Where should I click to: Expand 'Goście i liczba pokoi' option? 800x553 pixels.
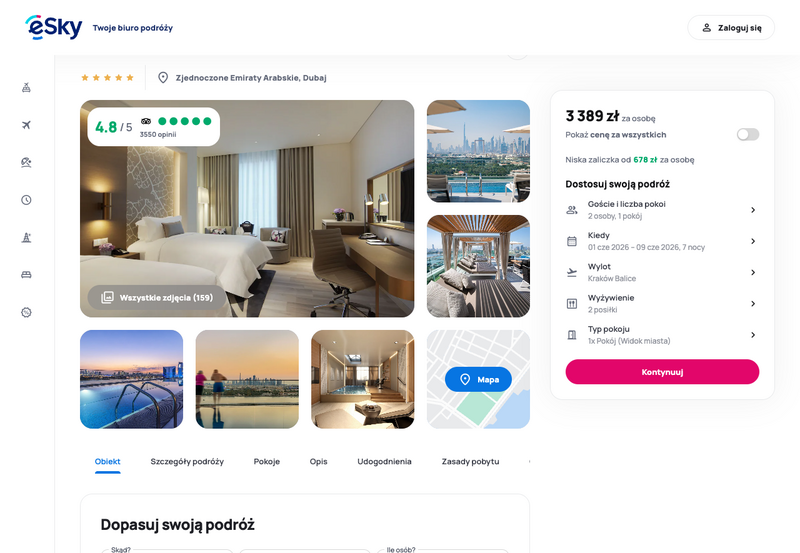[662, 210]
